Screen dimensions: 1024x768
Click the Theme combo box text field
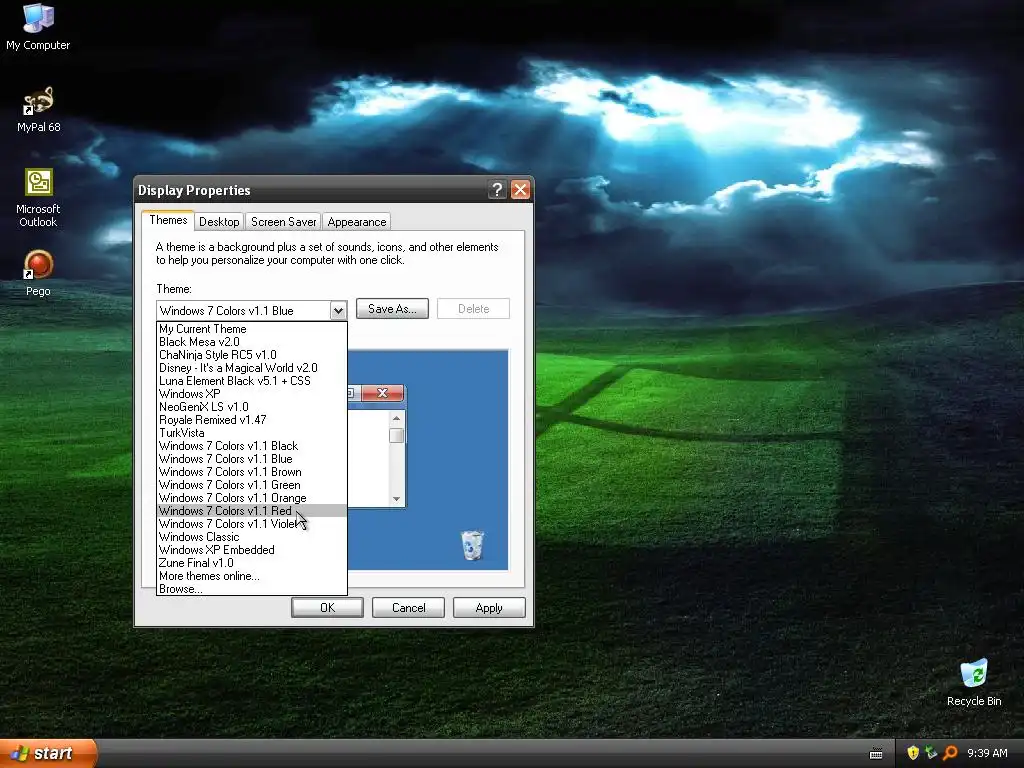point(243,310)
